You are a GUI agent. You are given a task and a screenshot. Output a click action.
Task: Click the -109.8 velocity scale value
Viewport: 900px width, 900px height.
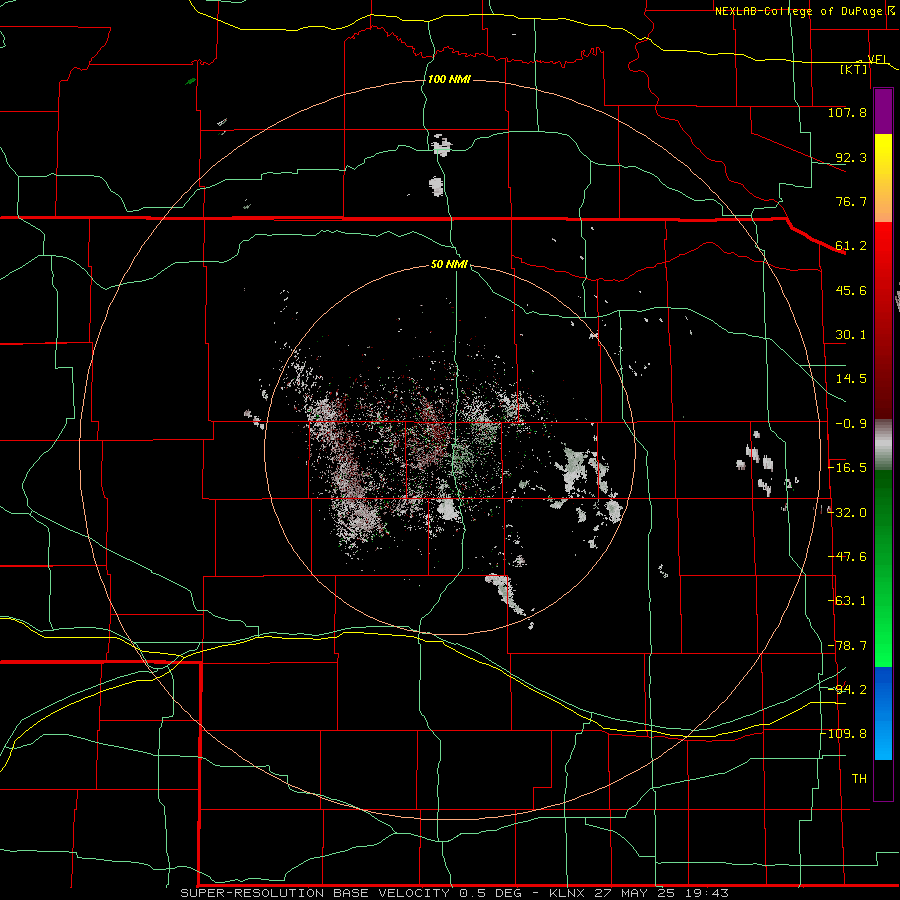tap(844, 734)
